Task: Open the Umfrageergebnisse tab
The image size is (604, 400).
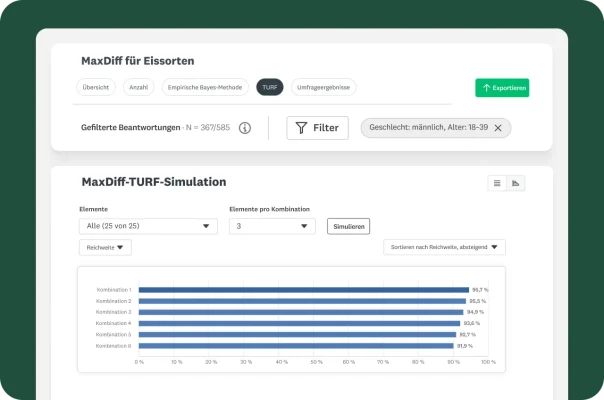Action: (323, 88)
